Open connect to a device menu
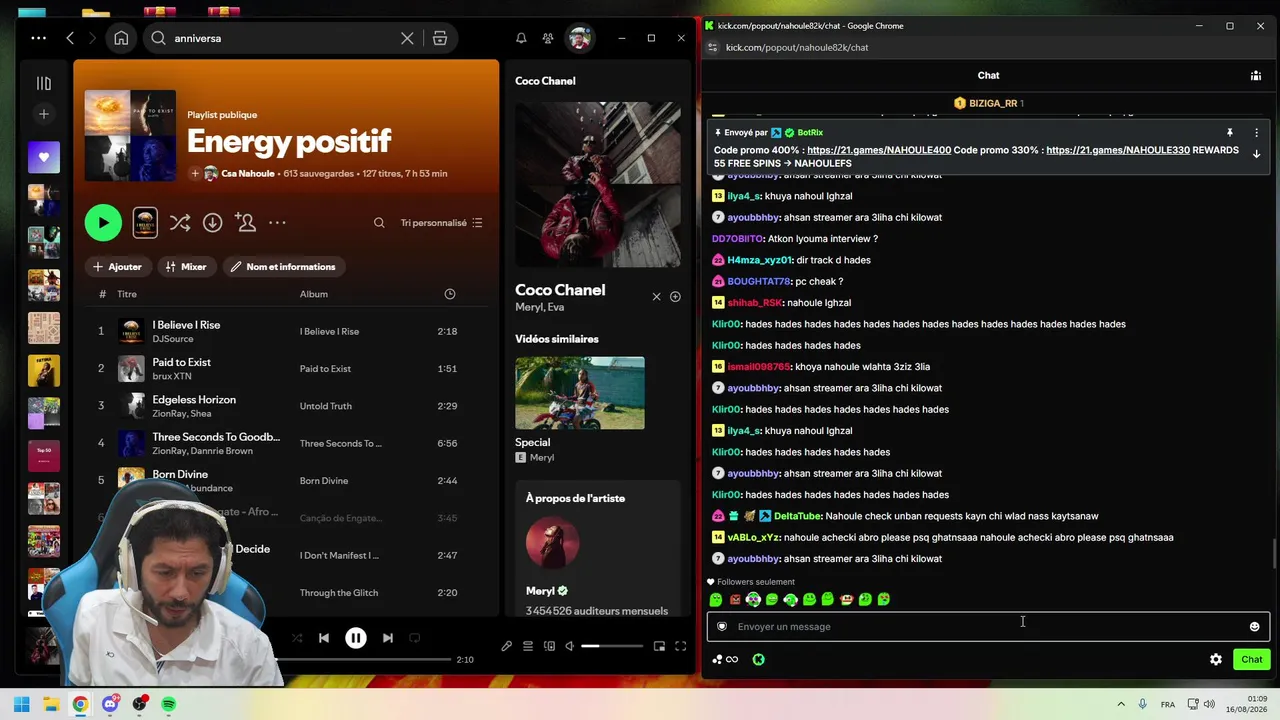This screenshot has height=720, width=1280. [x=549, y=646]
